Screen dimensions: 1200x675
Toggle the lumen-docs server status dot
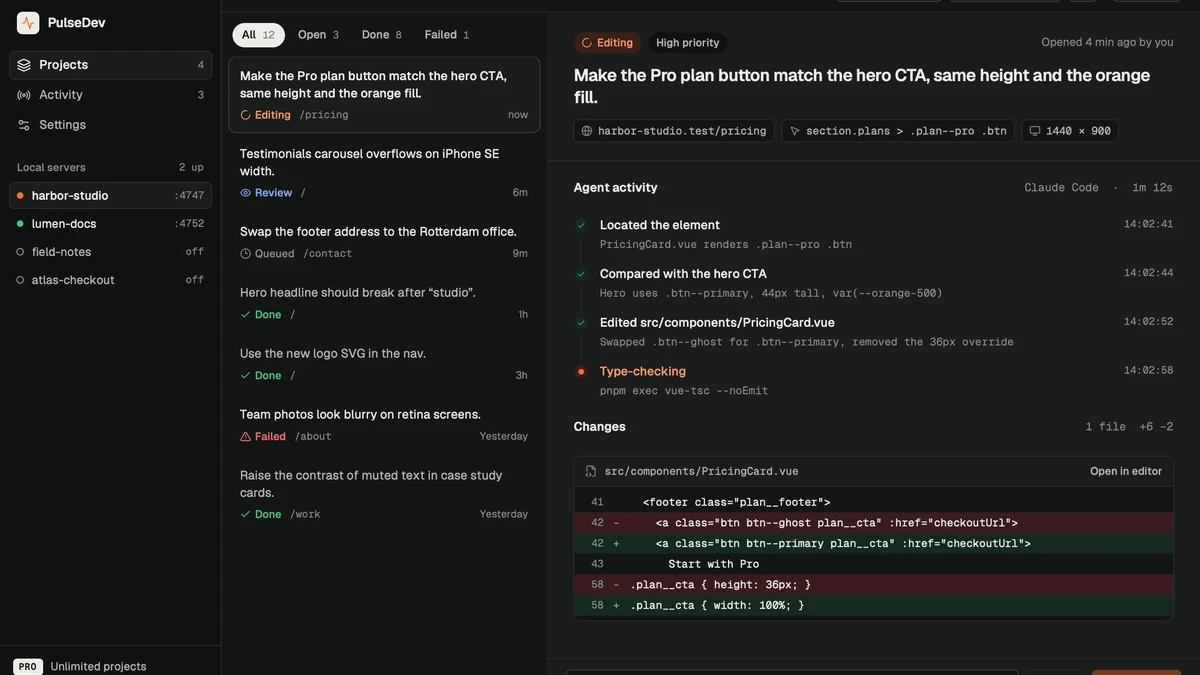point(20,224)
